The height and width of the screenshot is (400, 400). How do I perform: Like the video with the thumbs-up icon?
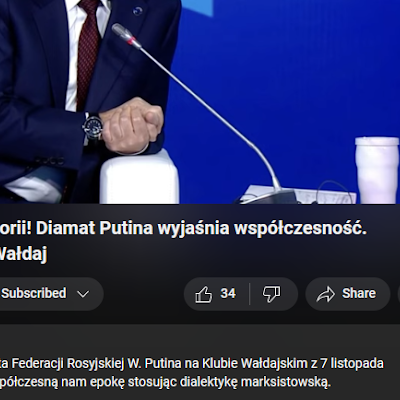[203, 294]
